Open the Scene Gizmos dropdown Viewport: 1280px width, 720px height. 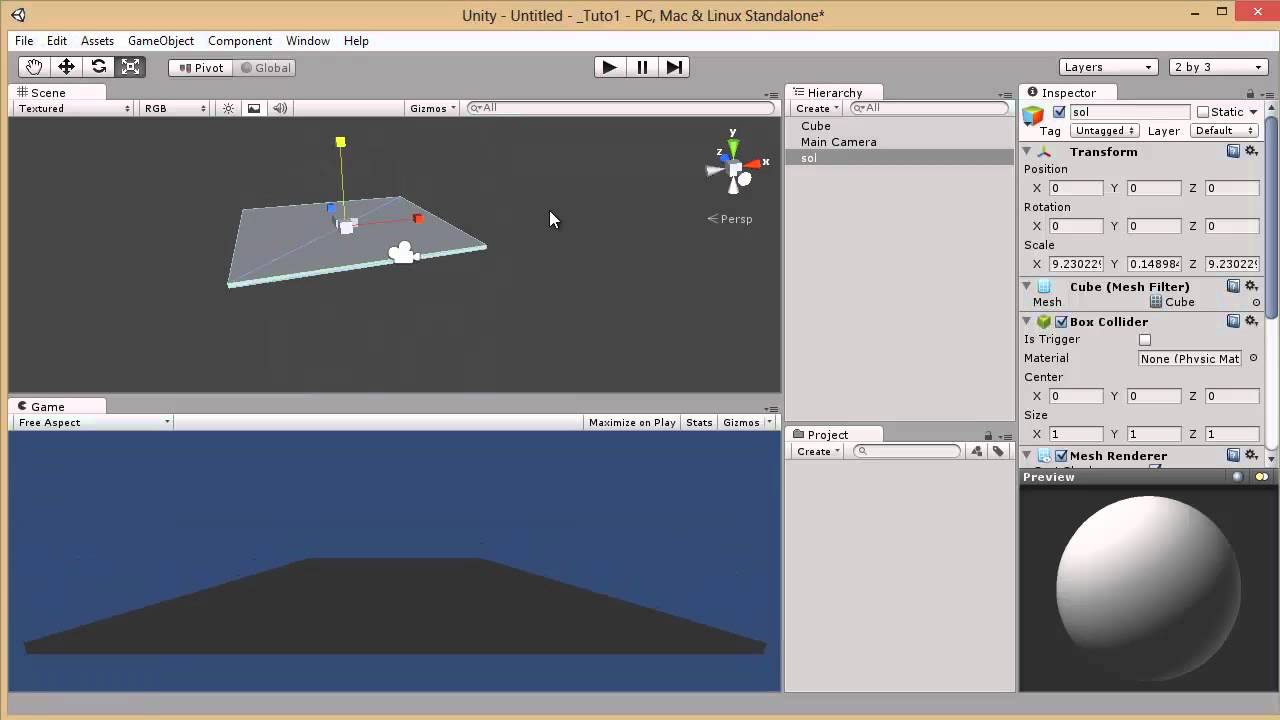[432, 108]
